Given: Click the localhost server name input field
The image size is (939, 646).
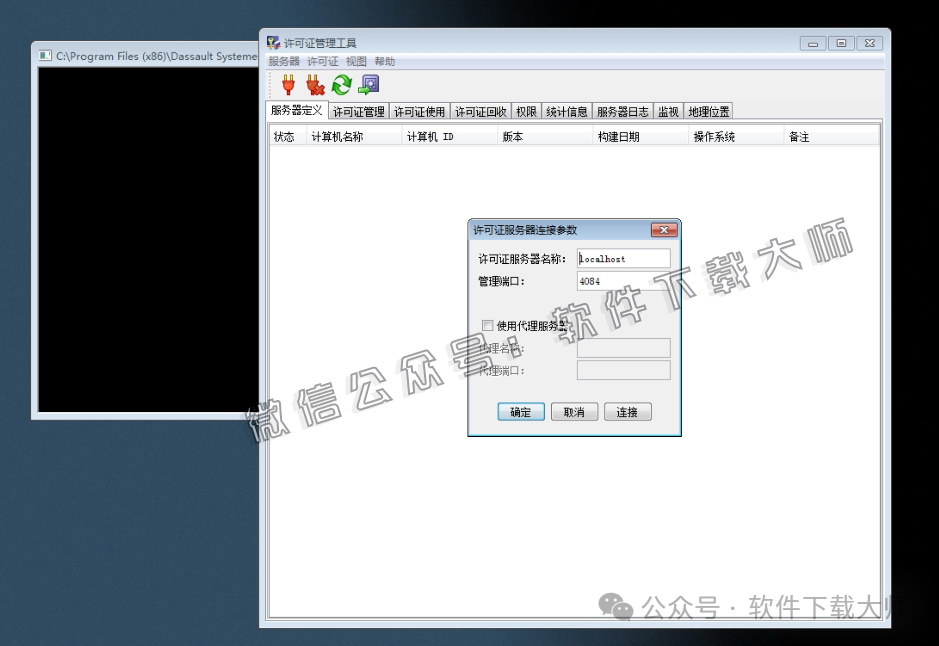Looking at the screenshot, I should coord(623,257).
